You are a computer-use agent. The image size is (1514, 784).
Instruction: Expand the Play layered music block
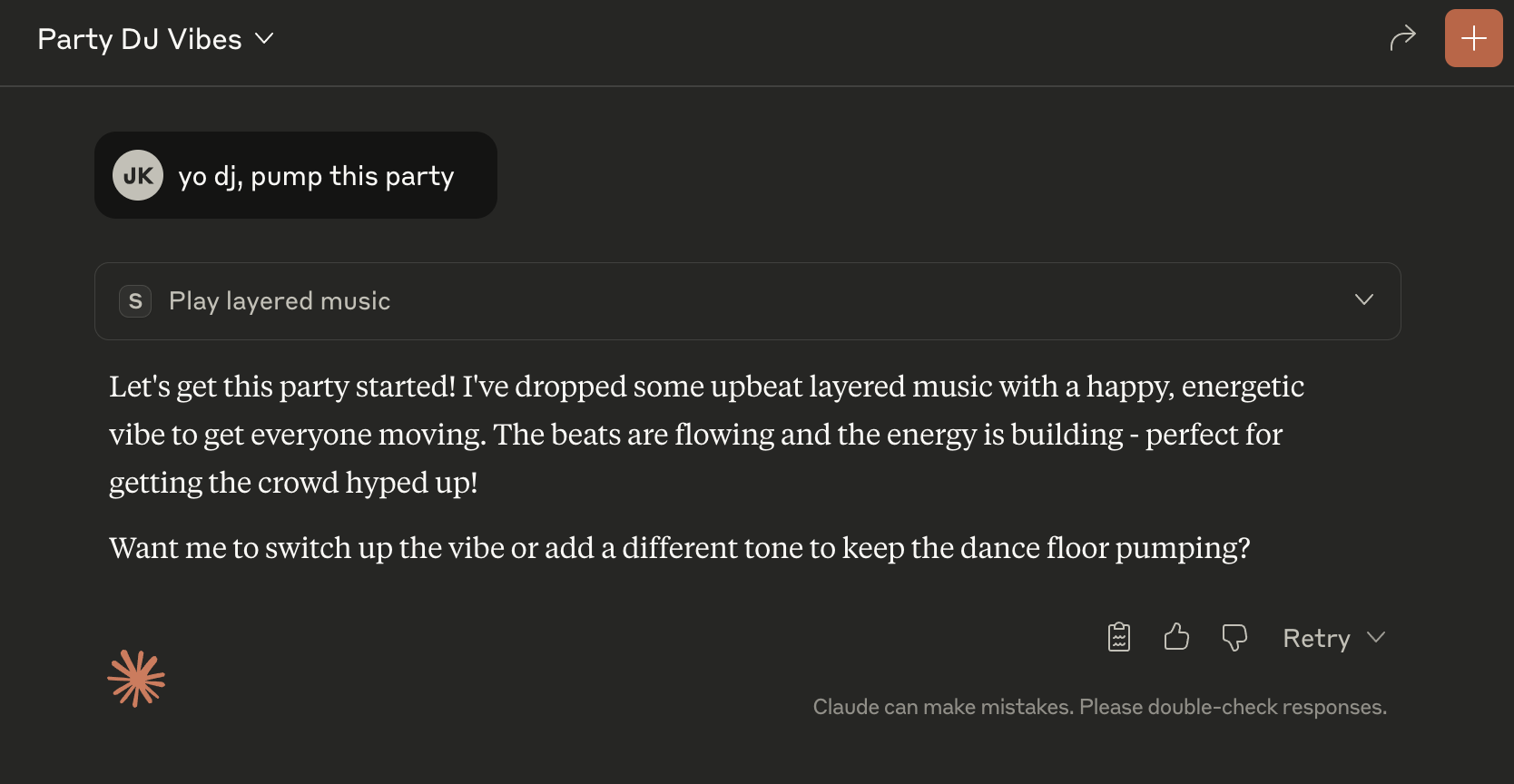(x=1363, y=300)
